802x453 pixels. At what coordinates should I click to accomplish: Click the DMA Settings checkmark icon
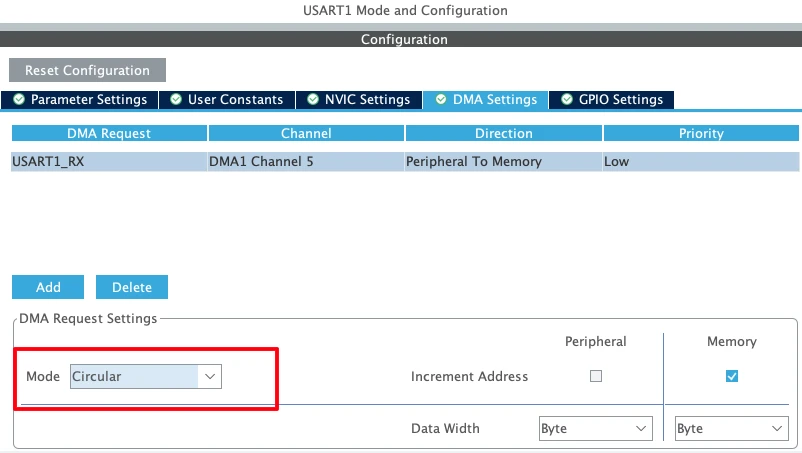tap(441, 100)
